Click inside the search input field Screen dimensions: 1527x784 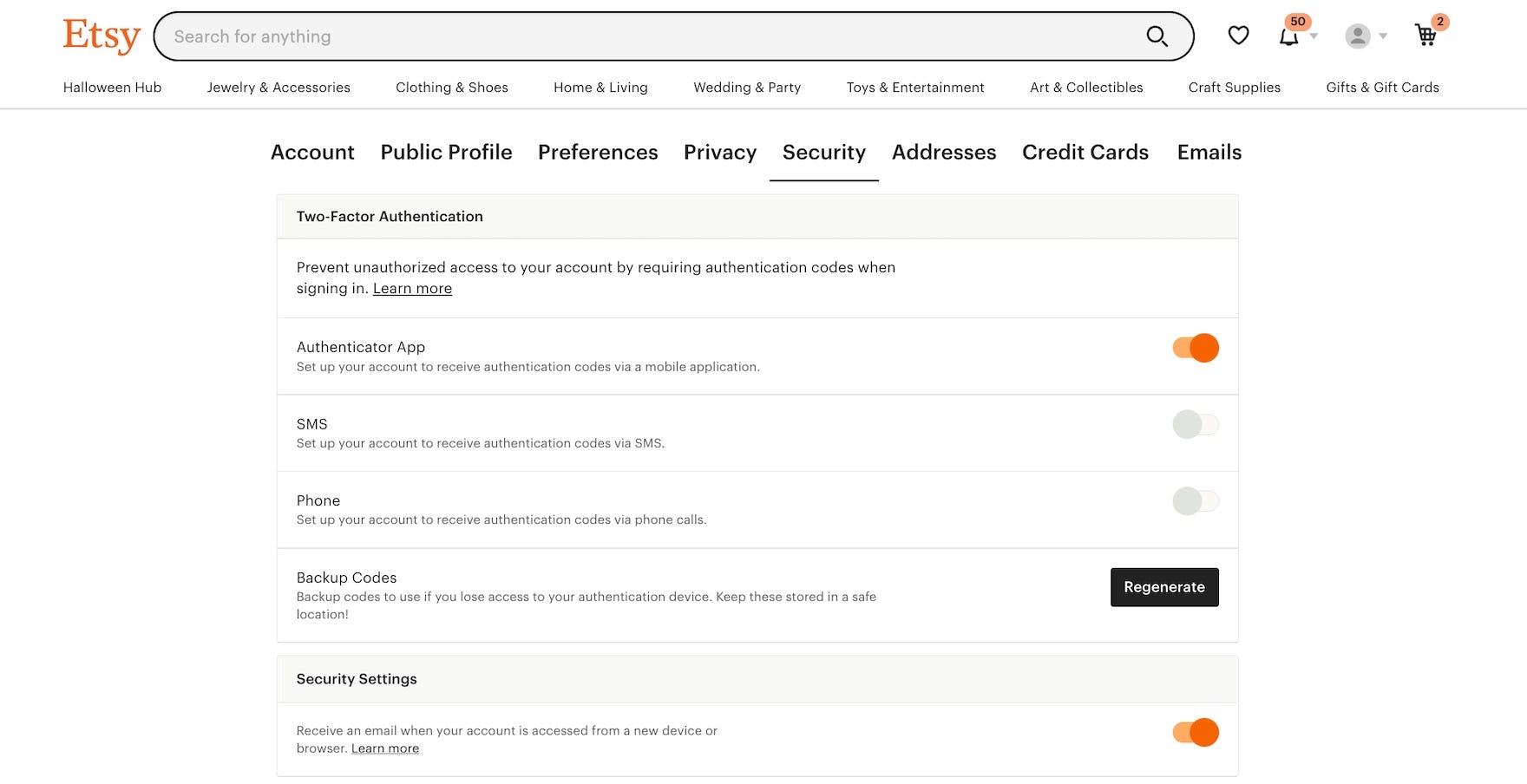pos(607,36)
